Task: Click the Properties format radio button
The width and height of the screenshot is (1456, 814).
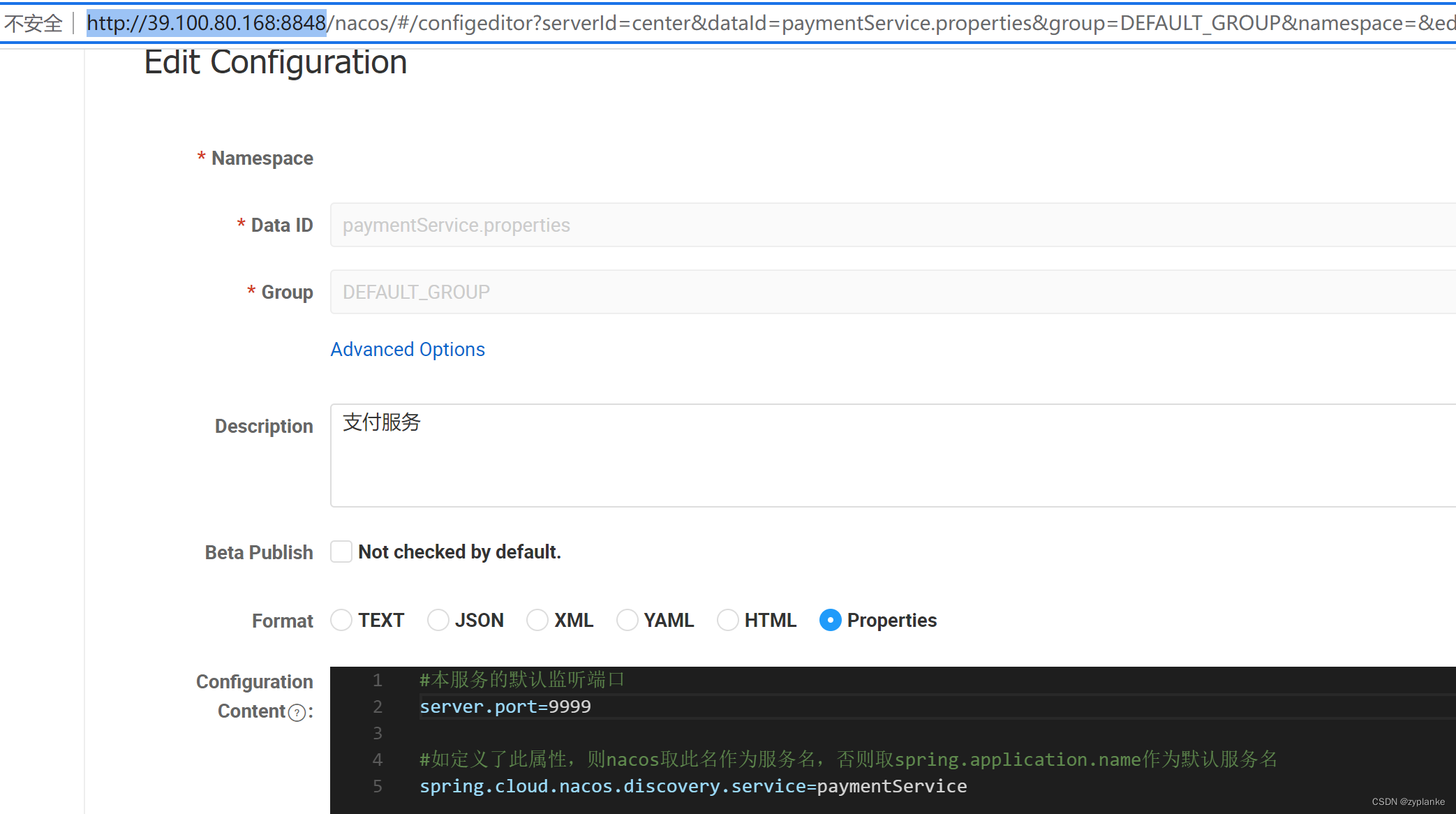Action: [x=830, y=620]
